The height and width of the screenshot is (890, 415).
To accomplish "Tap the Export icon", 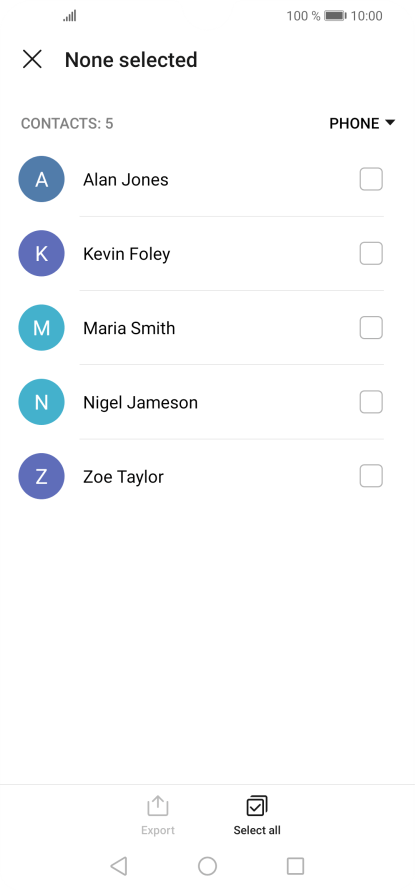I will click(158, 805).
